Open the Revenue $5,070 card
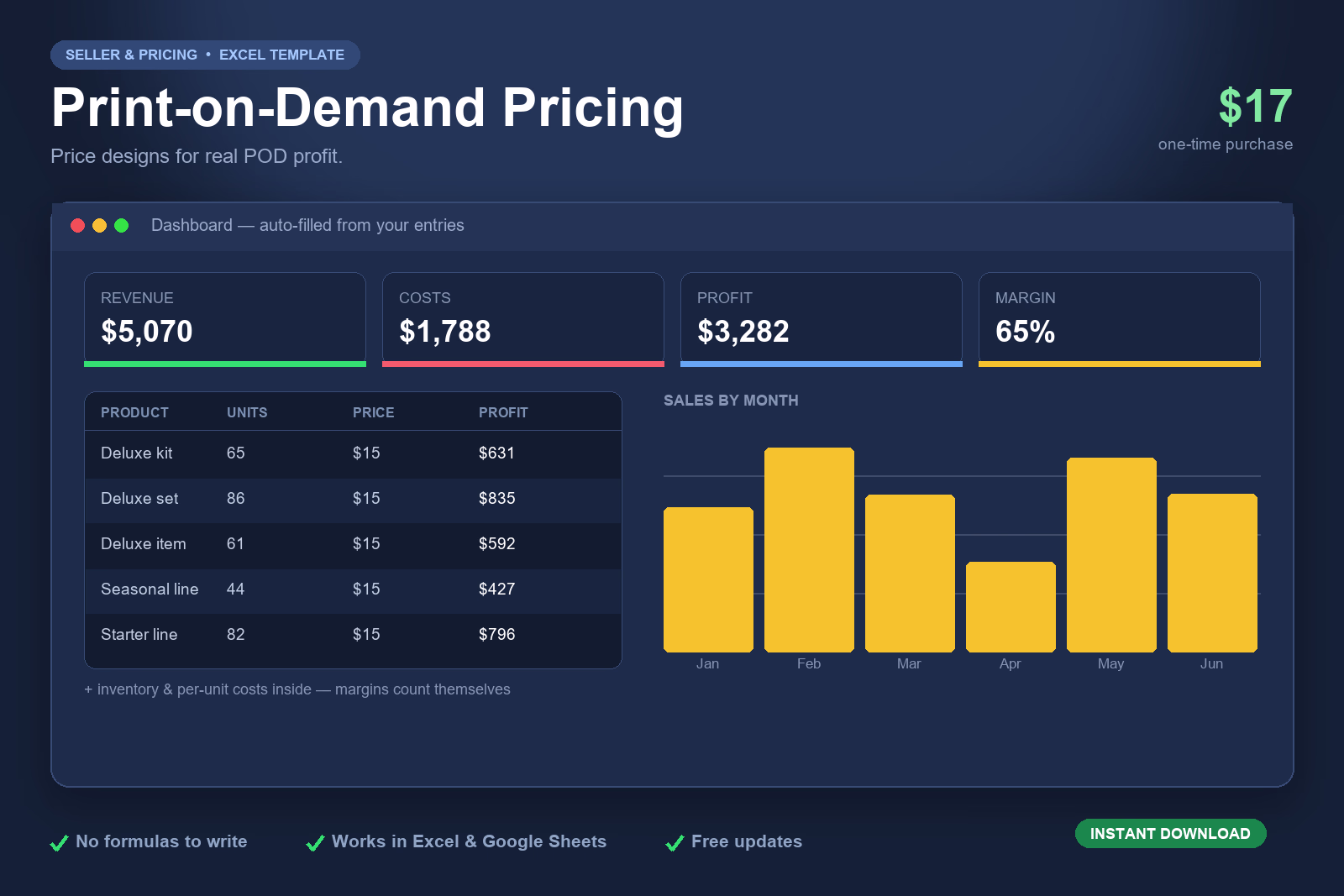 [225, 319]
